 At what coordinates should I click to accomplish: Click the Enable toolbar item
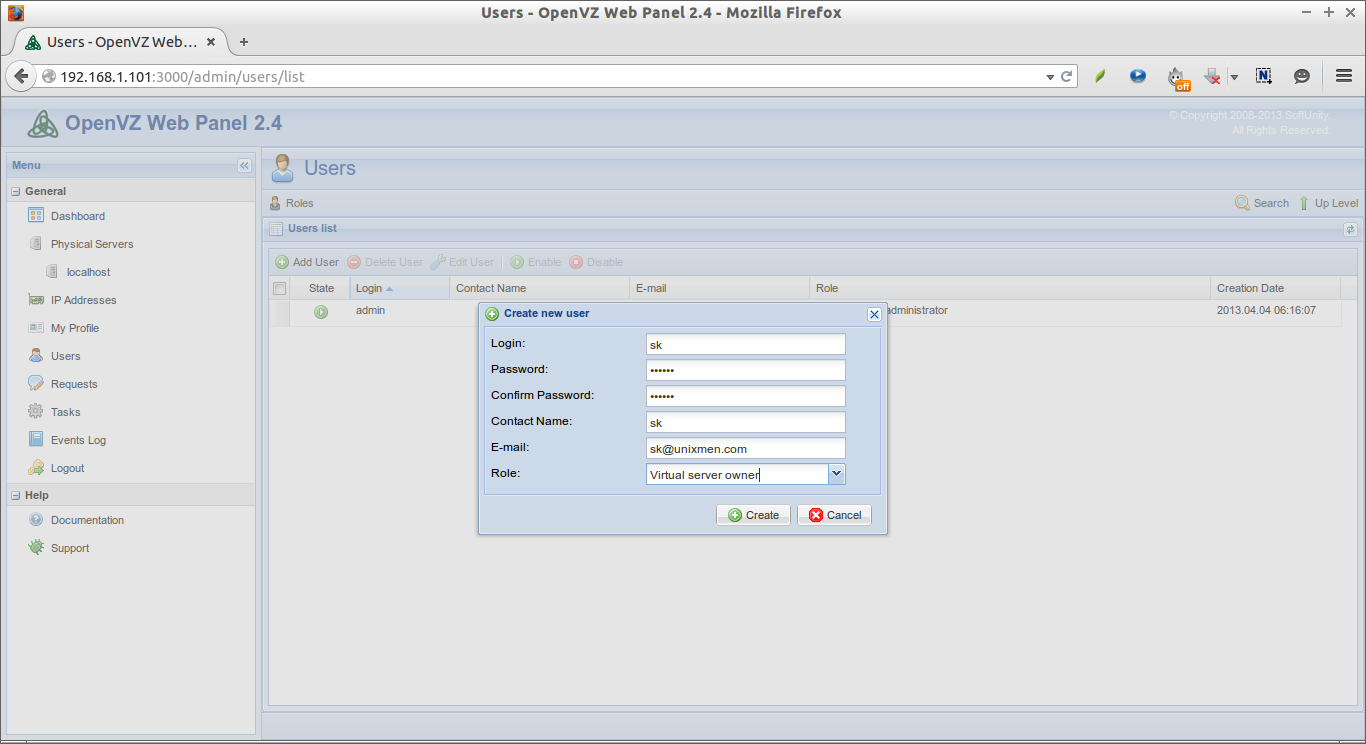click(536, 262)
